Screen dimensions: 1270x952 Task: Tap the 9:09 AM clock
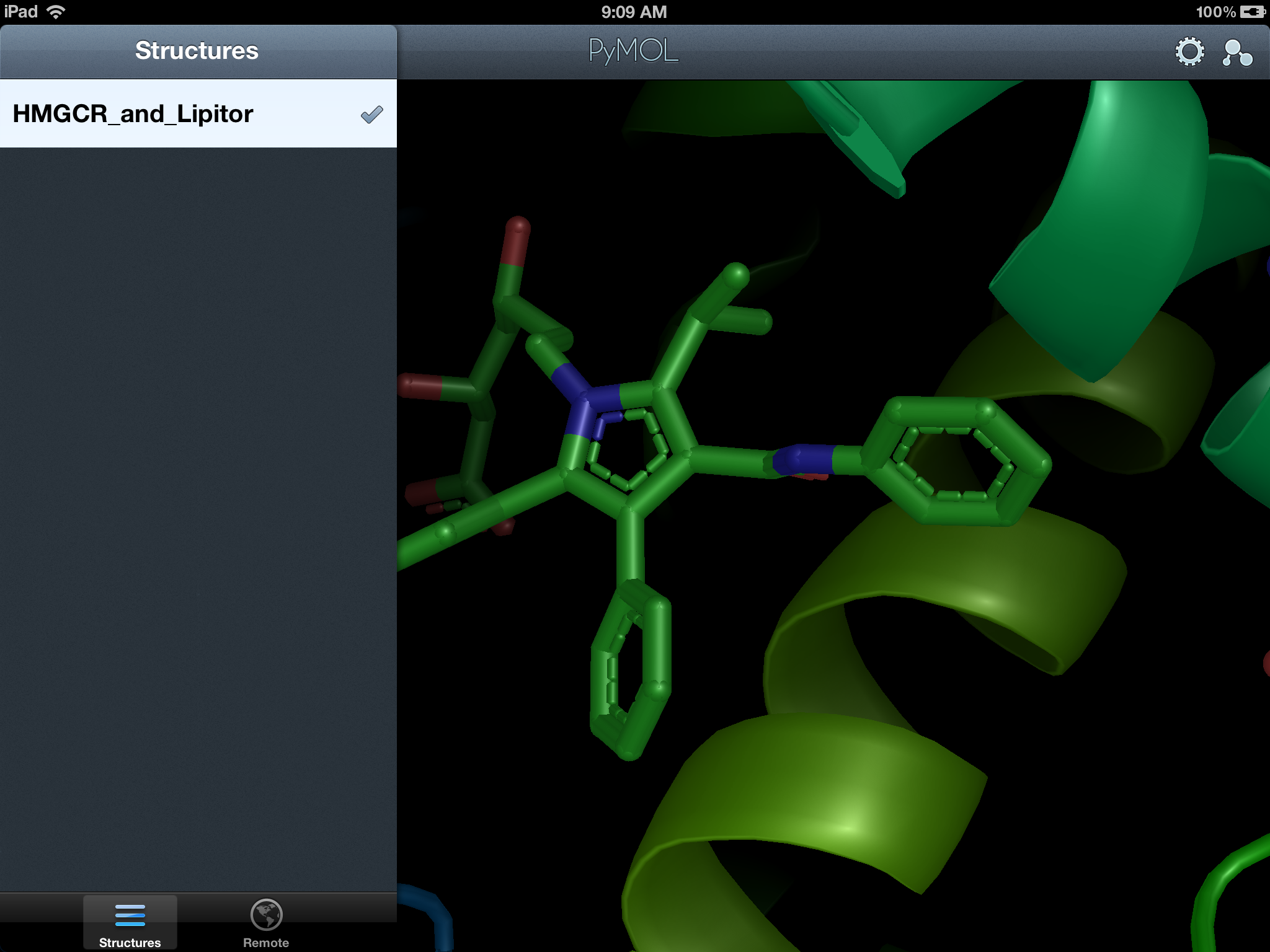[x=634, y=12]
